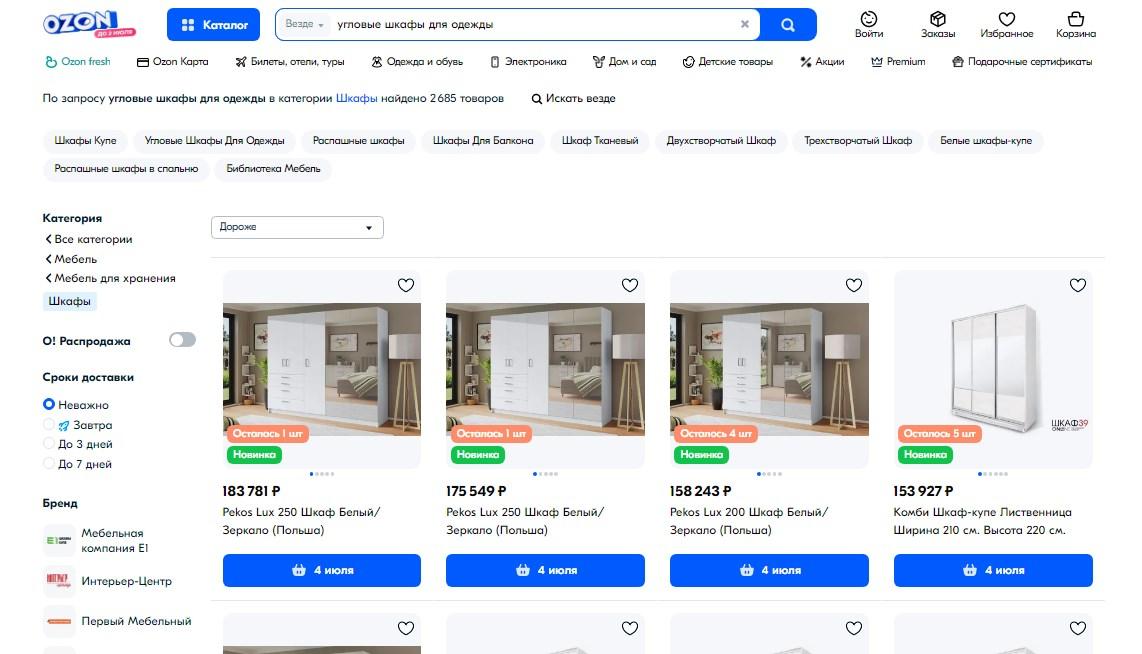Select the До 3 дней delivery option
The image size is (1142, 654).
[x=49, y=444]
